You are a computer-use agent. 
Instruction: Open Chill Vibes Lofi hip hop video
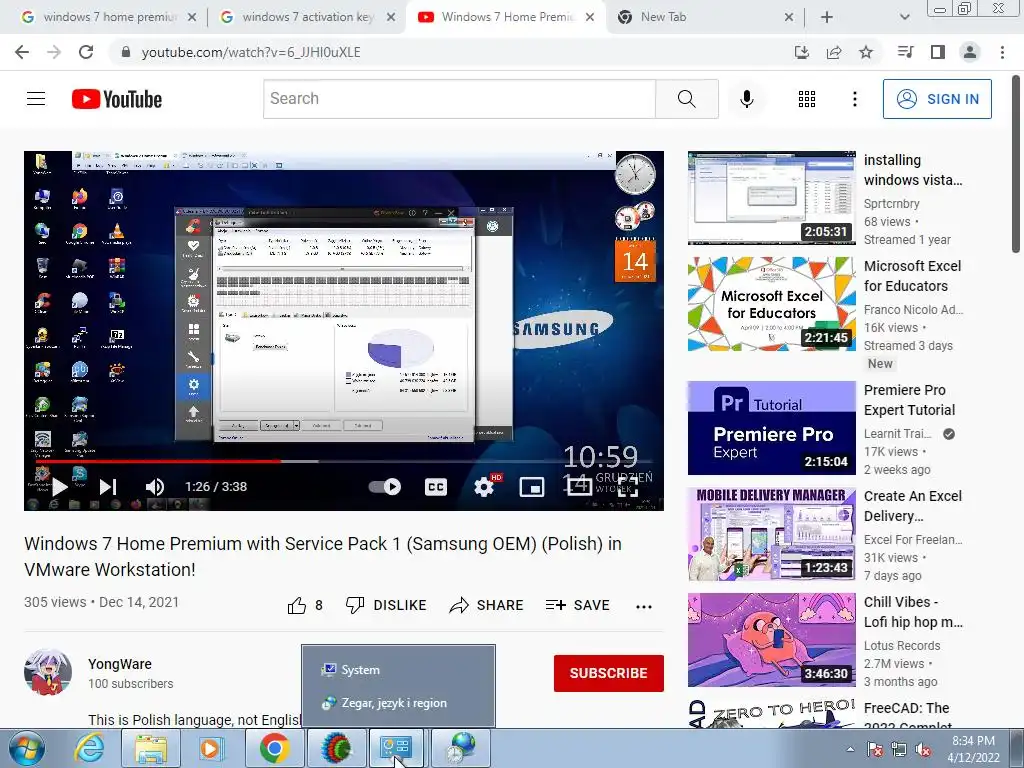772,640
